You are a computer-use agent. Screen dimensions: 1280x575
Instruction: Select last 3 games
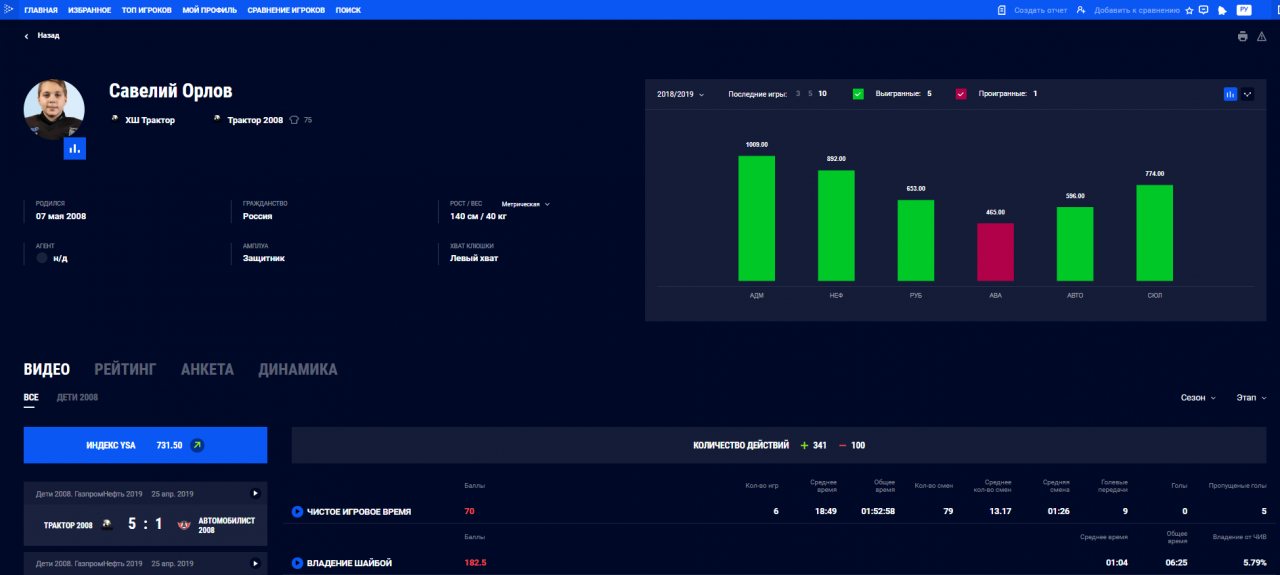coord(797,93)
